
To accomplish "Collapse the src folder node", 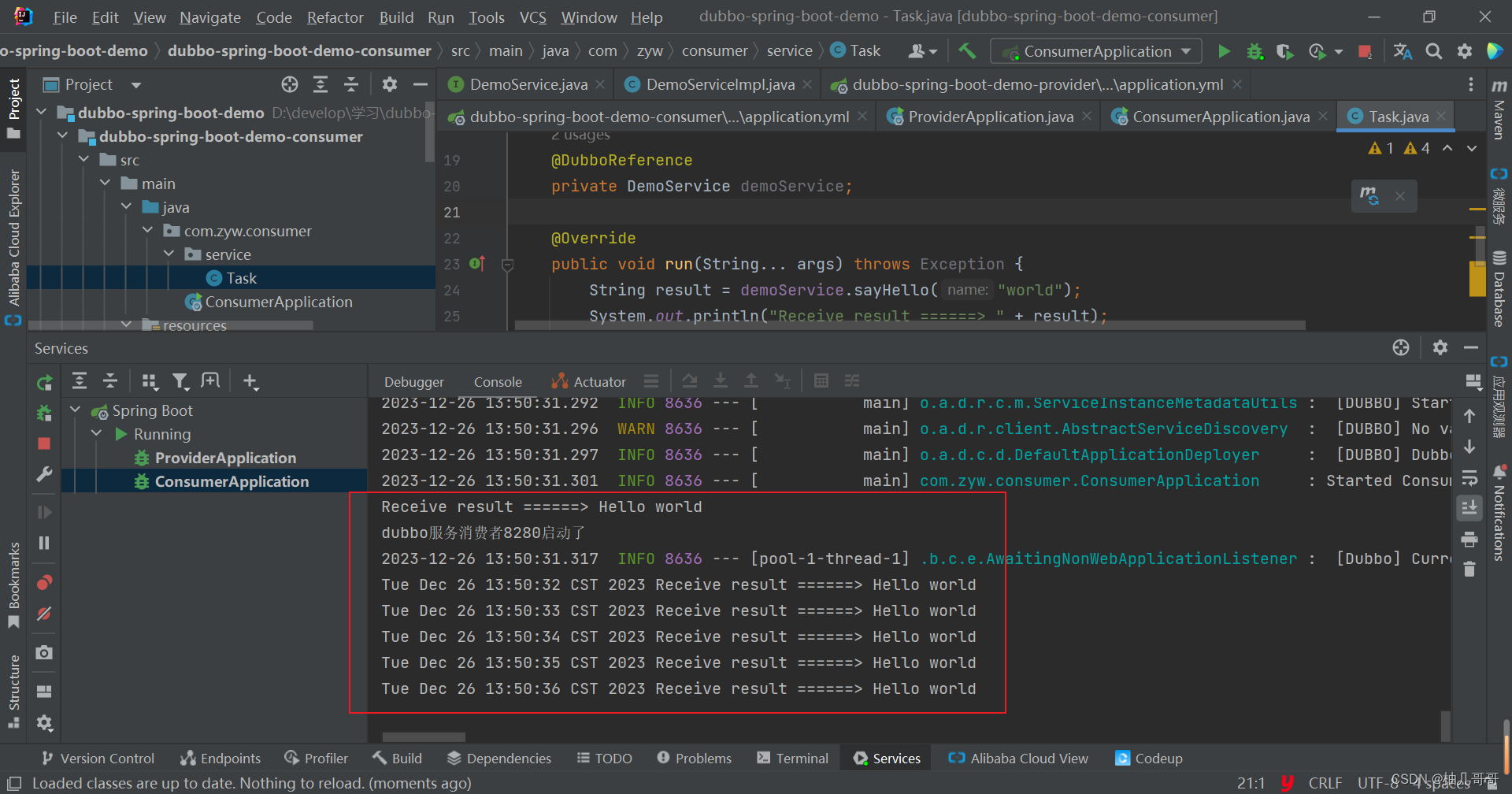I will (84, 160).
